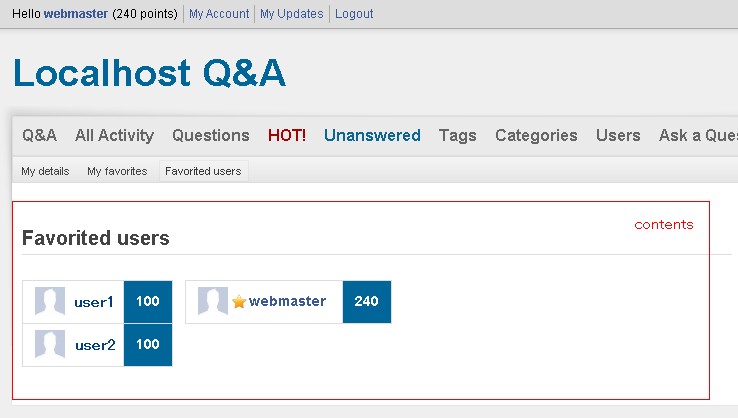The image size is (738, 418).
Task: Browse the Tags page
Action: [x=458, y=136]
